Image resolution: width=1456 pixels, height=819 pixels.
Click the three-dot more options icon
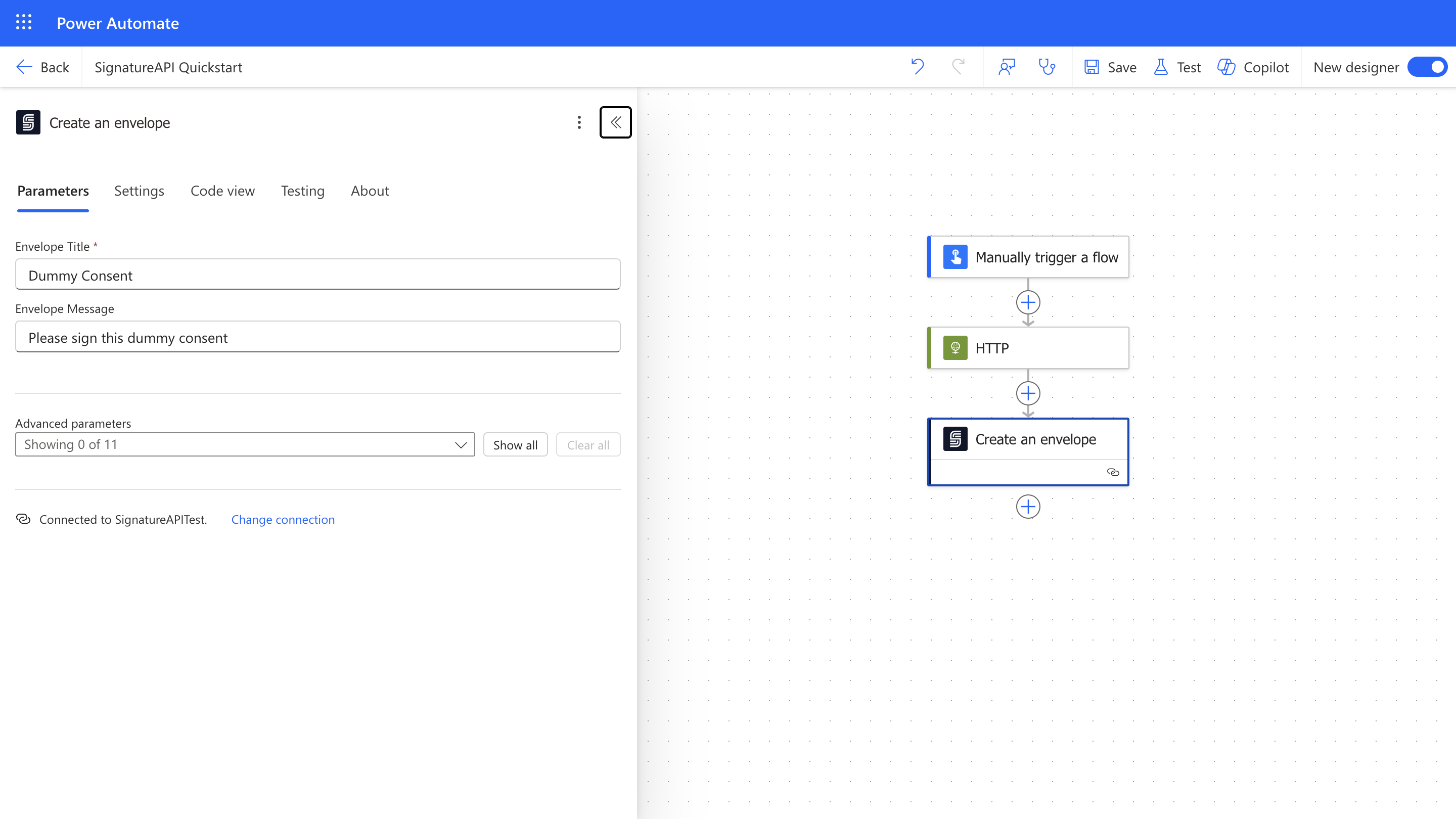point(579,123)
